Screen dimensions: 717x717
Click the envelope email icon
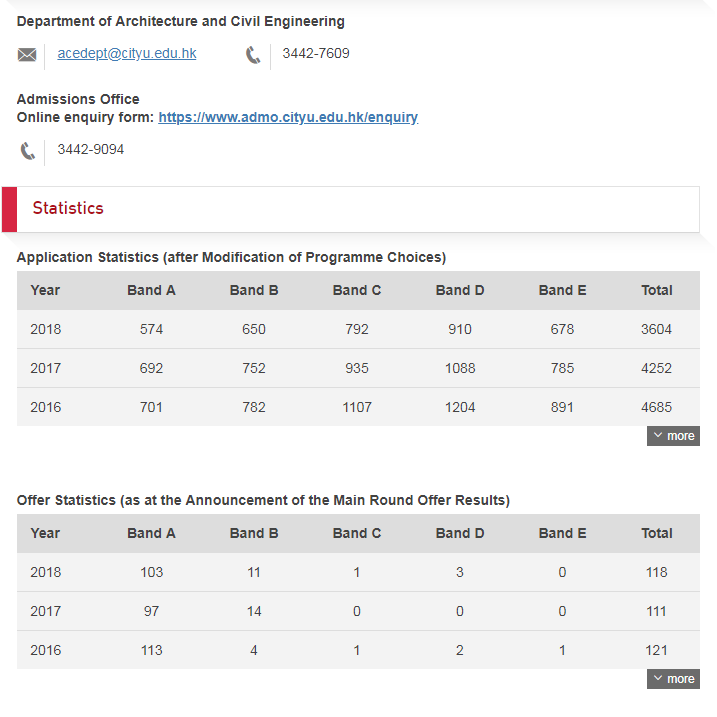(x=27, y=55)
